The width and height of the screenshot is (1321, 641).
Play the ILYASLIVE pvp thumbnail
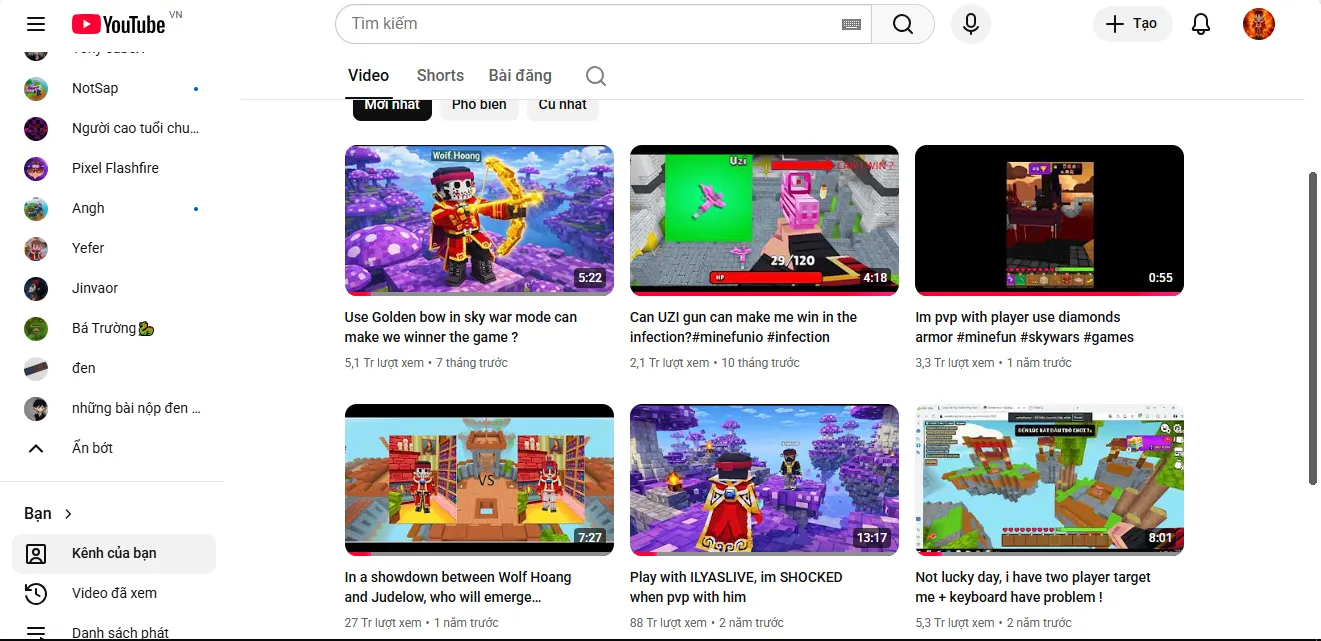pyautogui.click(x=764, y=479)
